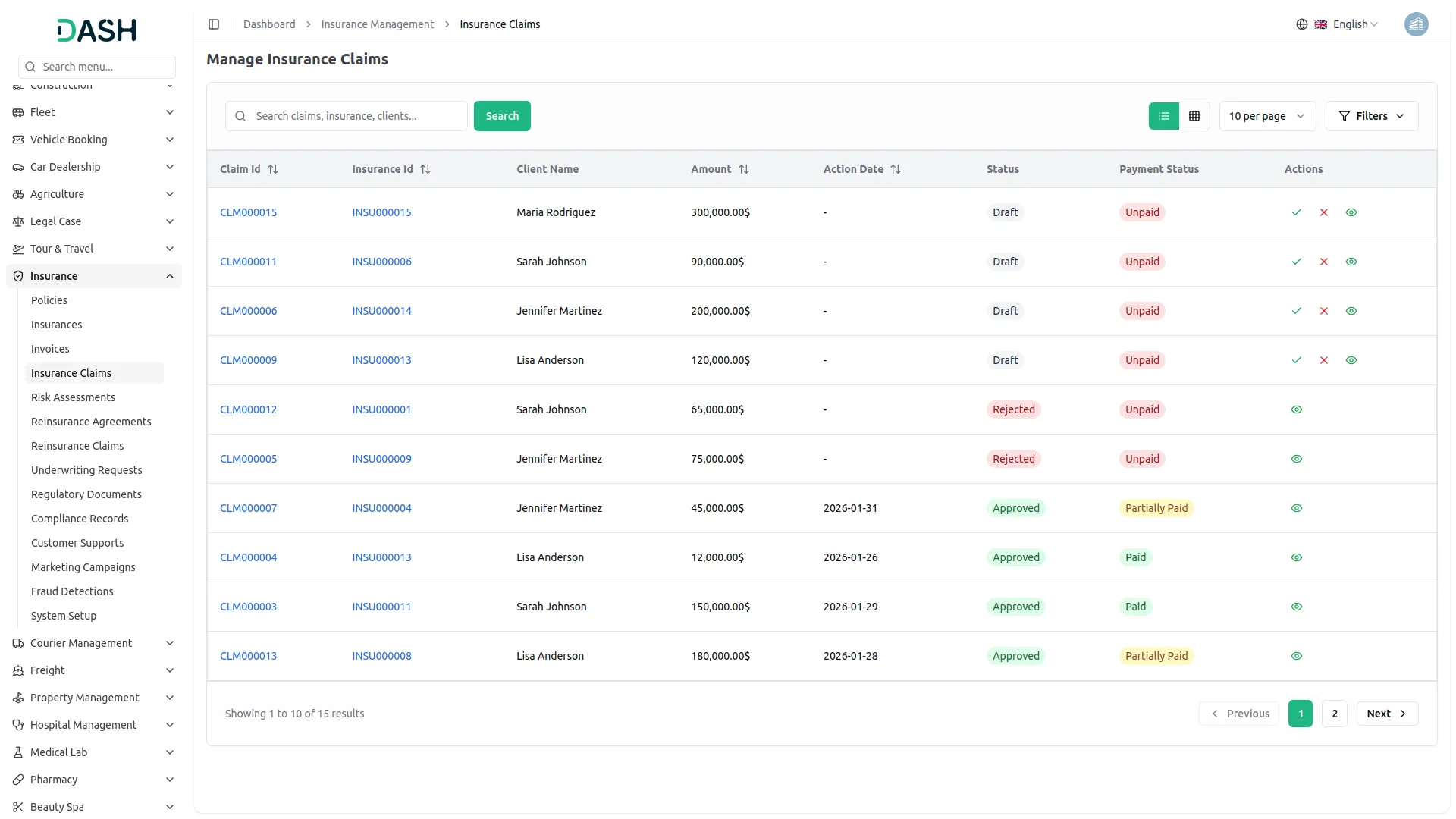Select Risk Assessments in the sidebar
This screenshot has height=819, width=1456.
point(73,397)
